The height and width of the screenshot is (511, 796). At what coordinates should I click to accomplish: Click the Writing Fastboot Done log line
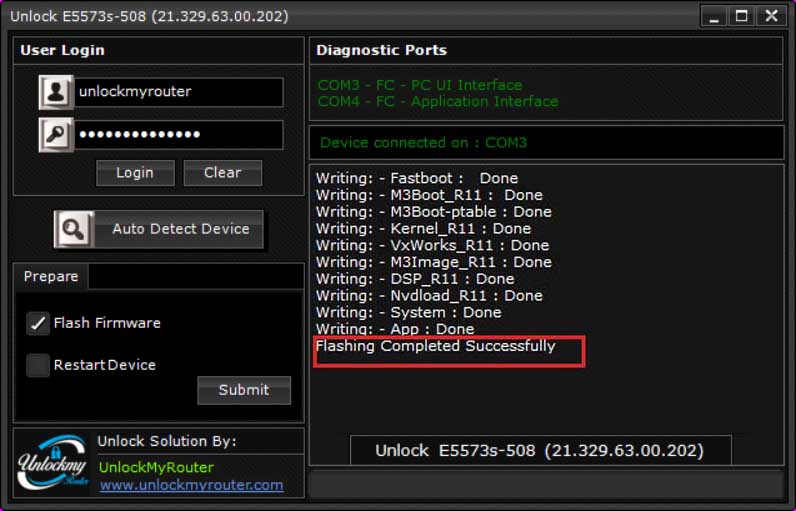pyautogui.click(x=417, y=178)
